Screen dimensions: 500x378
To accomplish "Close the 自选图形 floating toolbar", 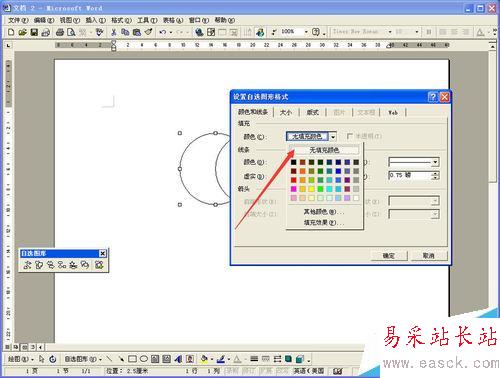I will point(103,254).
